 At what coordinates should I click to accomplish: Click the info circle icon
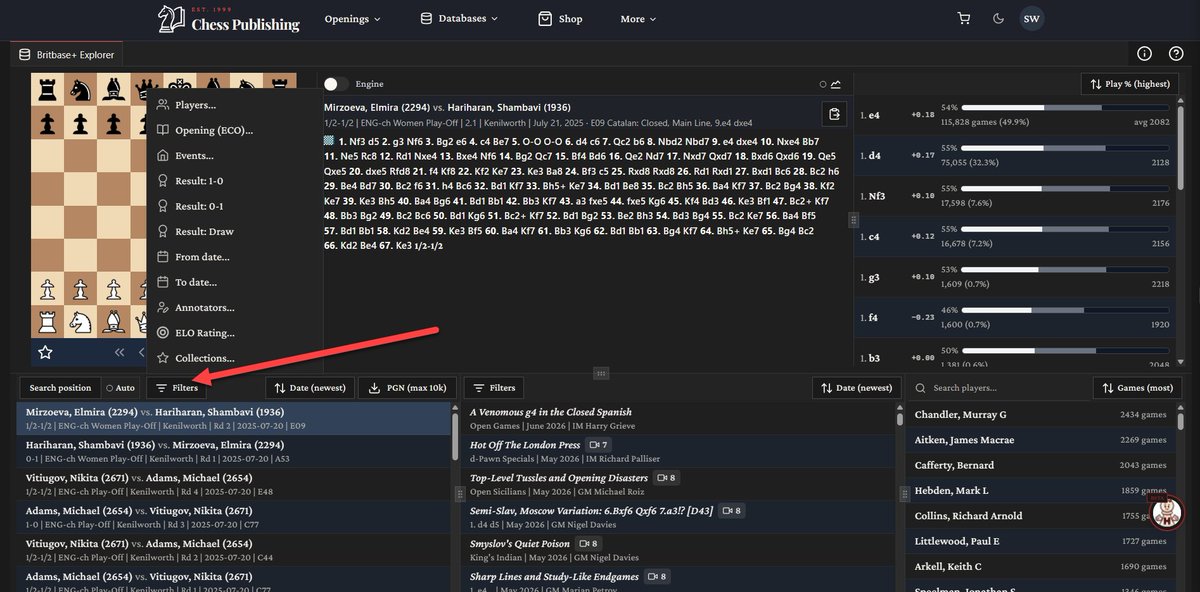1145,54
